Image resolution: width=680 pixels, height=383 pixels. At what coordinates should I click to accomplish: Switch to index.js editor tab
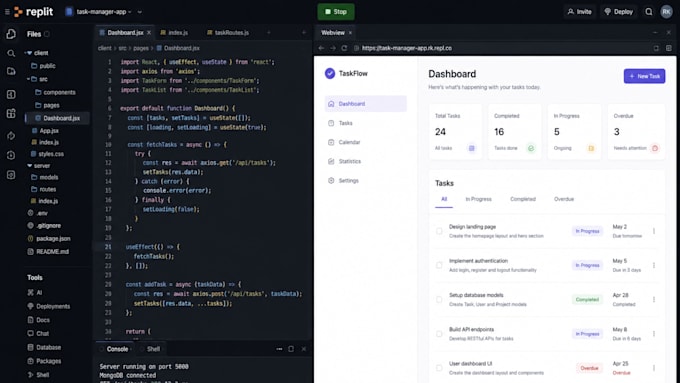point(174,33)
